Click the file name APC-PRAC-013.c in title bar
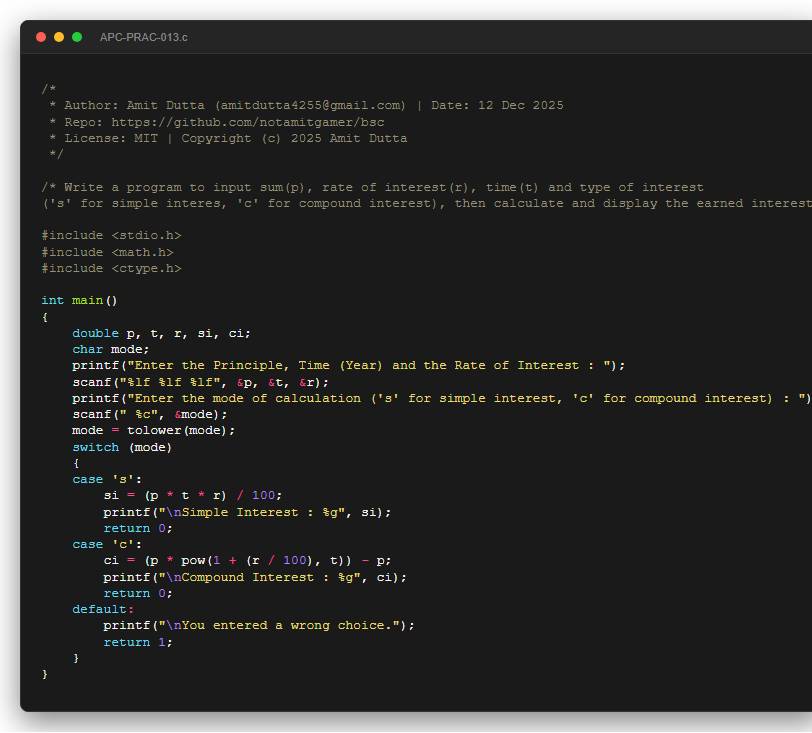 143,37
